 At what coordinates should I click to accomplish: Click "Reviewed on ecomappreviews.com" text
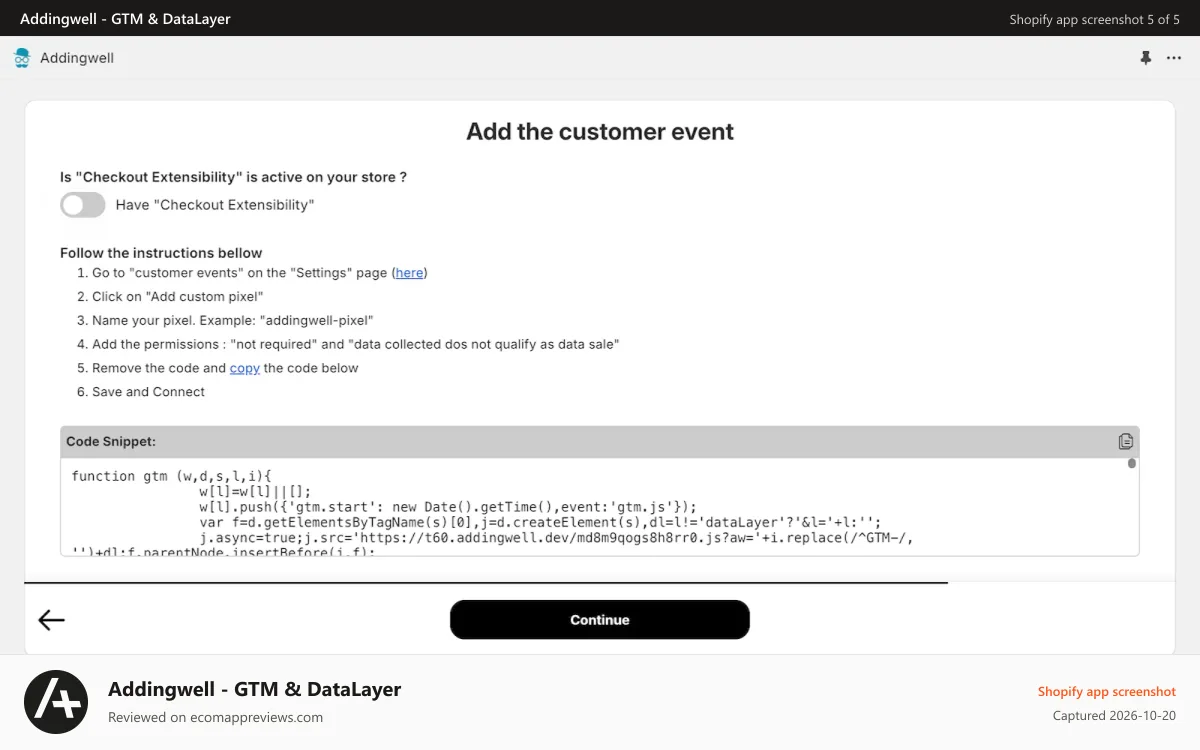coord(215,717)
